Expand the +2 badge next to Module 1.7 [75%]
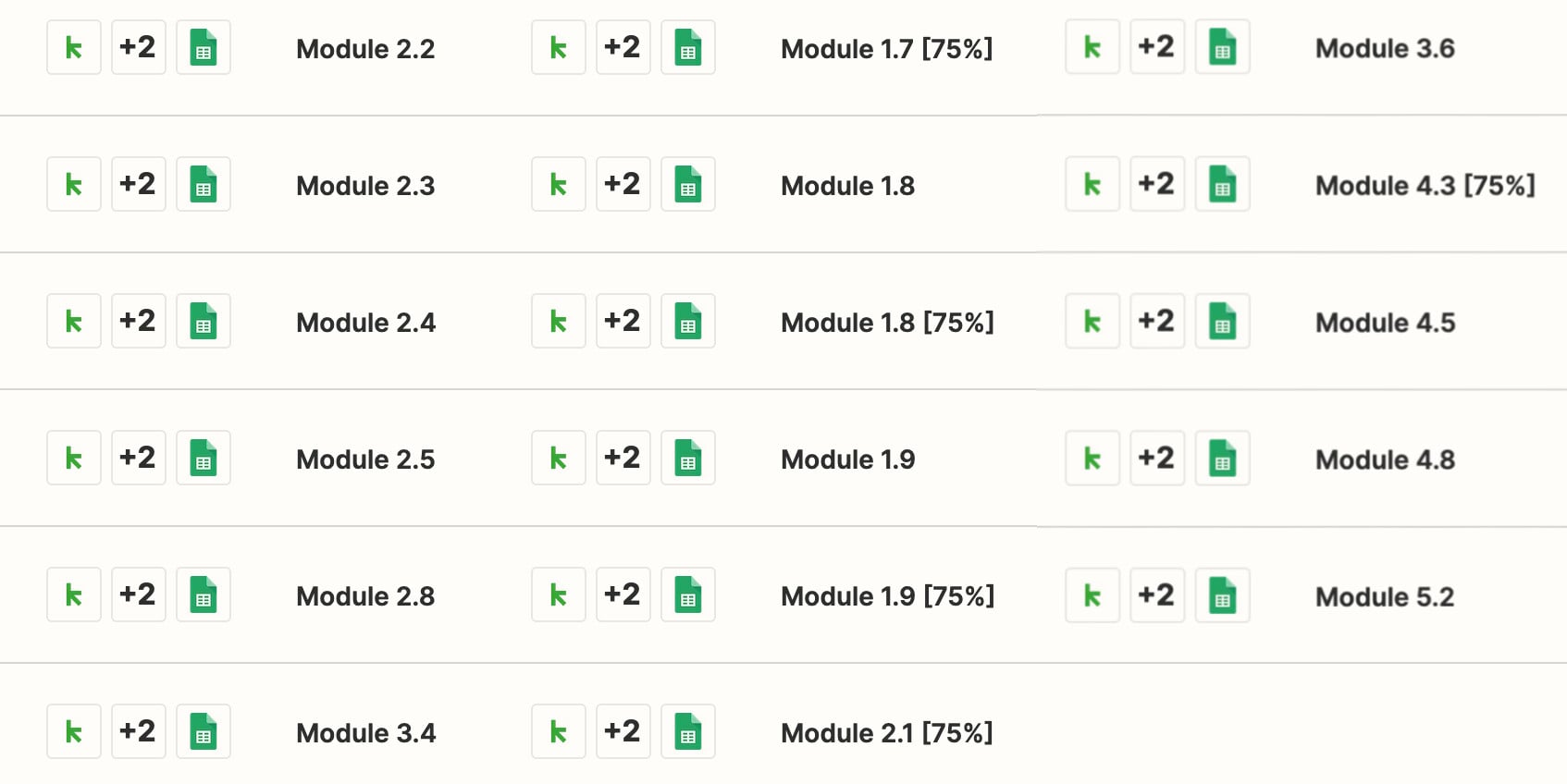1567x784 pixels. click(623, 47)
